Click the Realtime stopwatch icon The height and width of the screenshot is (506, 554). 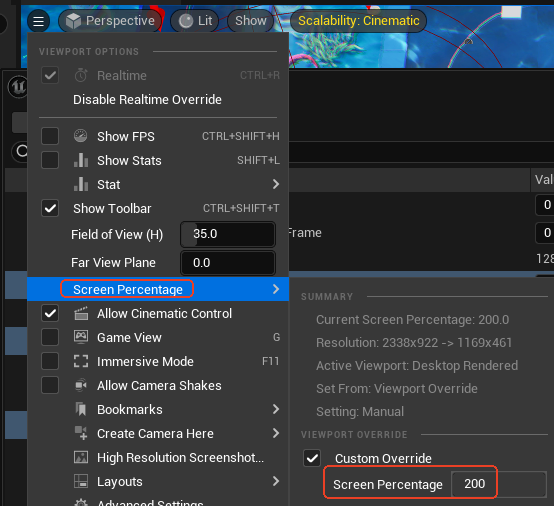click(81, 75)
